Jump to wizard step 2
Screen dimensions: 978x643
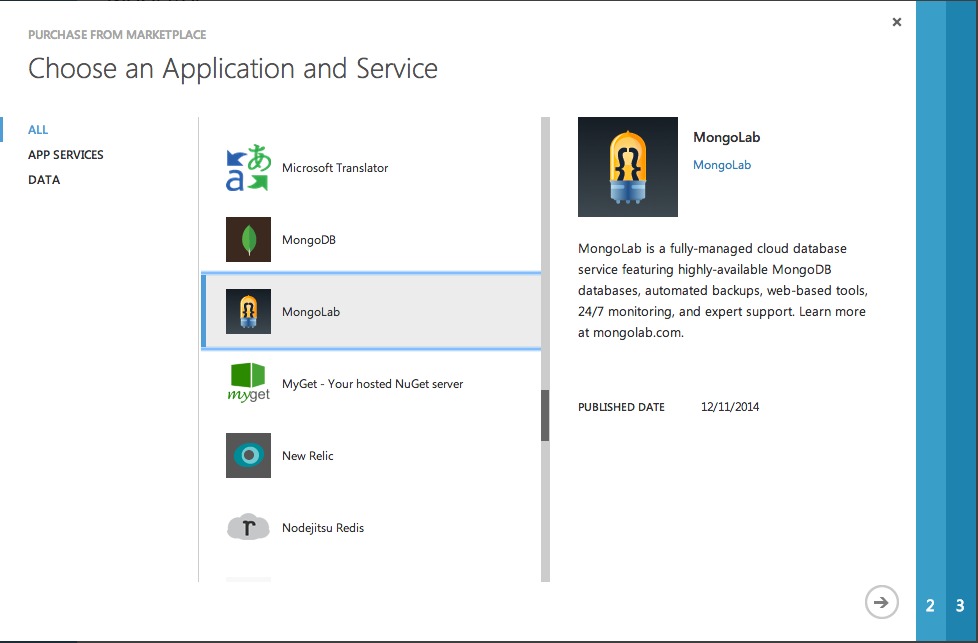coord(930,605)
